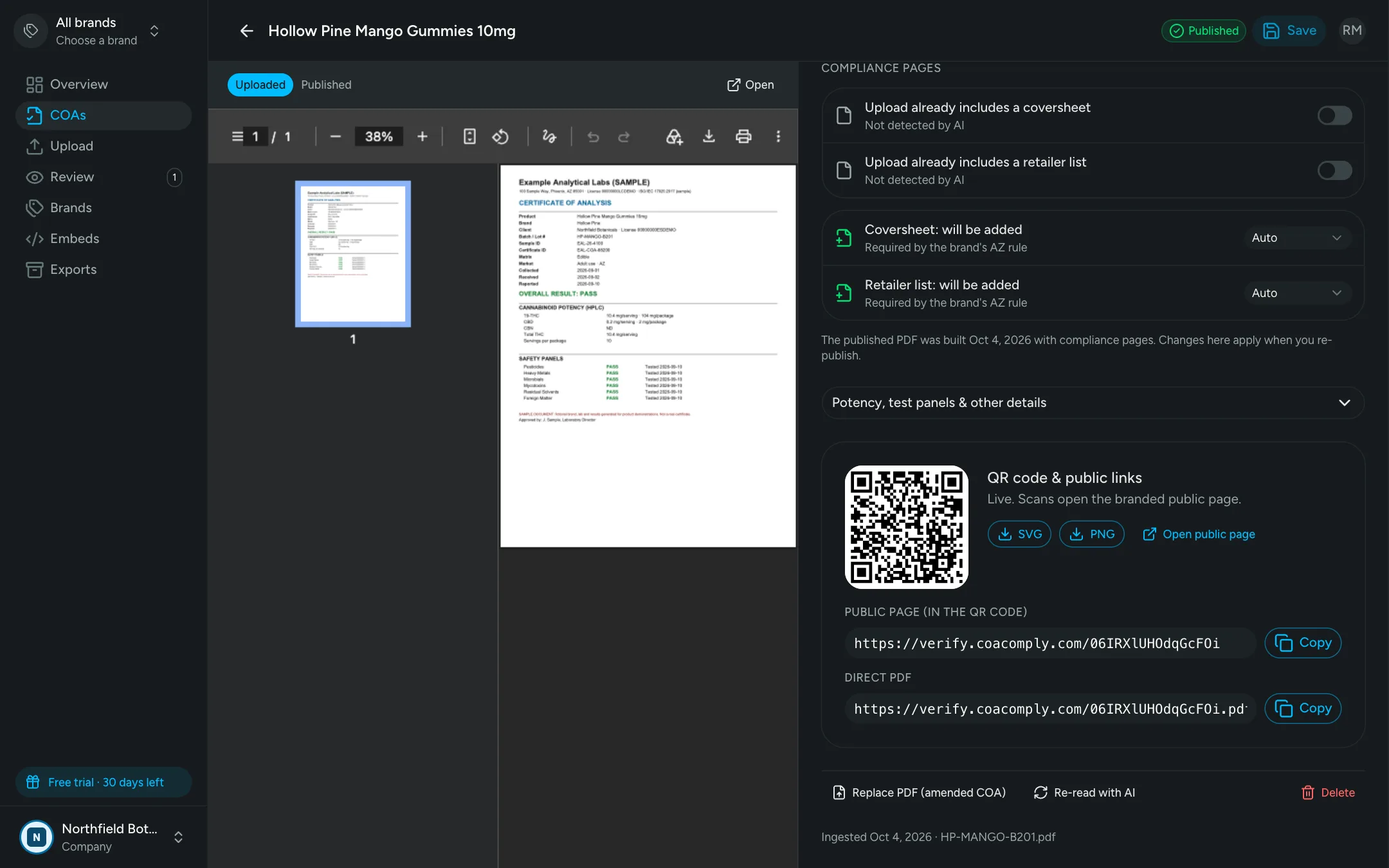Print the PDF document

pos(743,136)
